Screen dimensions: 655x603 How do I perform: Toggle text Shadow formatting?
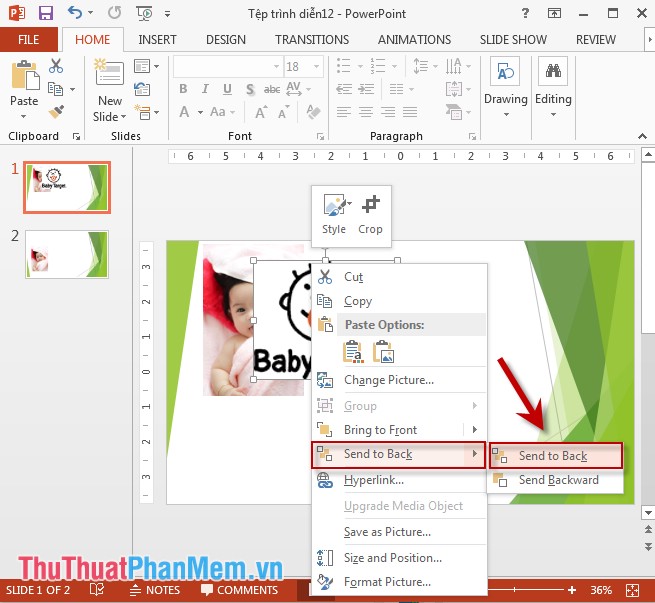[x=250, y=89]
